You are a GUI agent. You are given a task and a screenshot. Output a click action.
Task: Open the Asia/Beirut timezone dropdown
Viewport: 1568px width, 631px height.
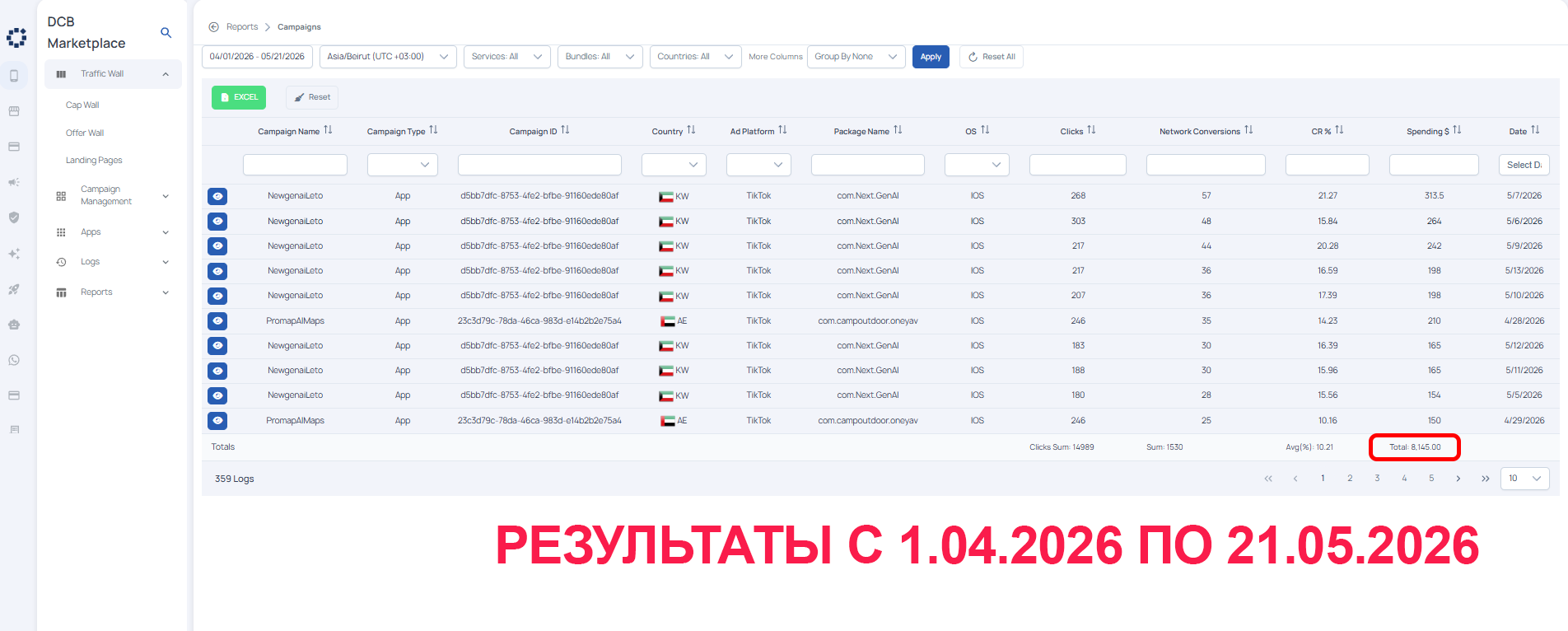click(x=388, y=57)
